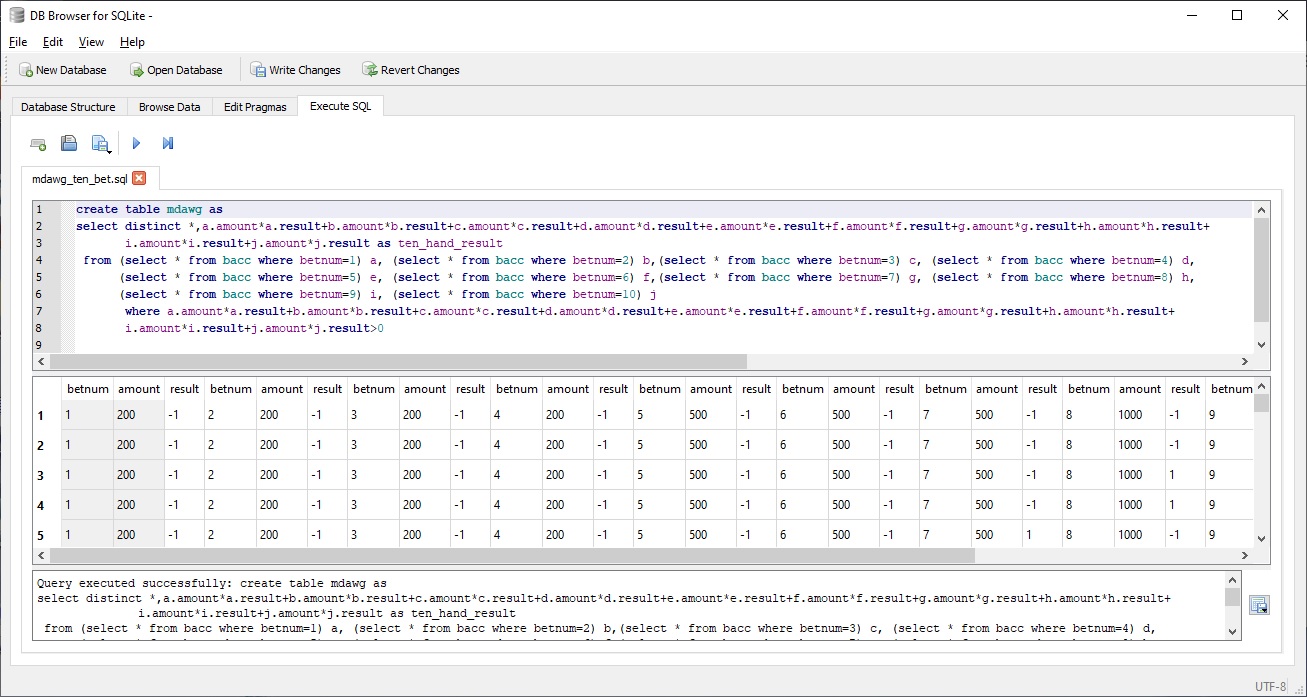Click the results table vertical scrollbar thumb
The image size is (1307, 697).
tap(1261, 403)
